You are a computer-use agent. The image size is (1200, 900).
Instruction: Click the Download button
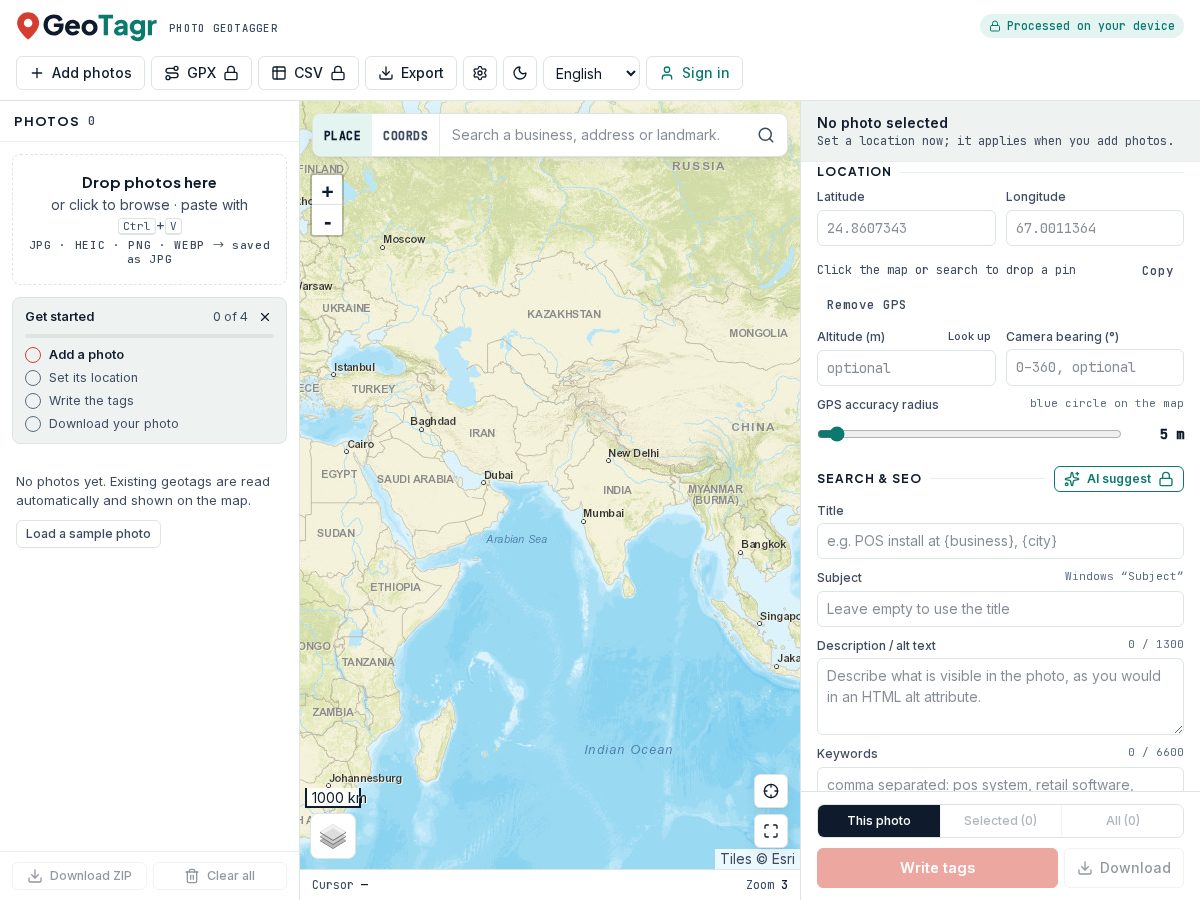[1124, 868]
